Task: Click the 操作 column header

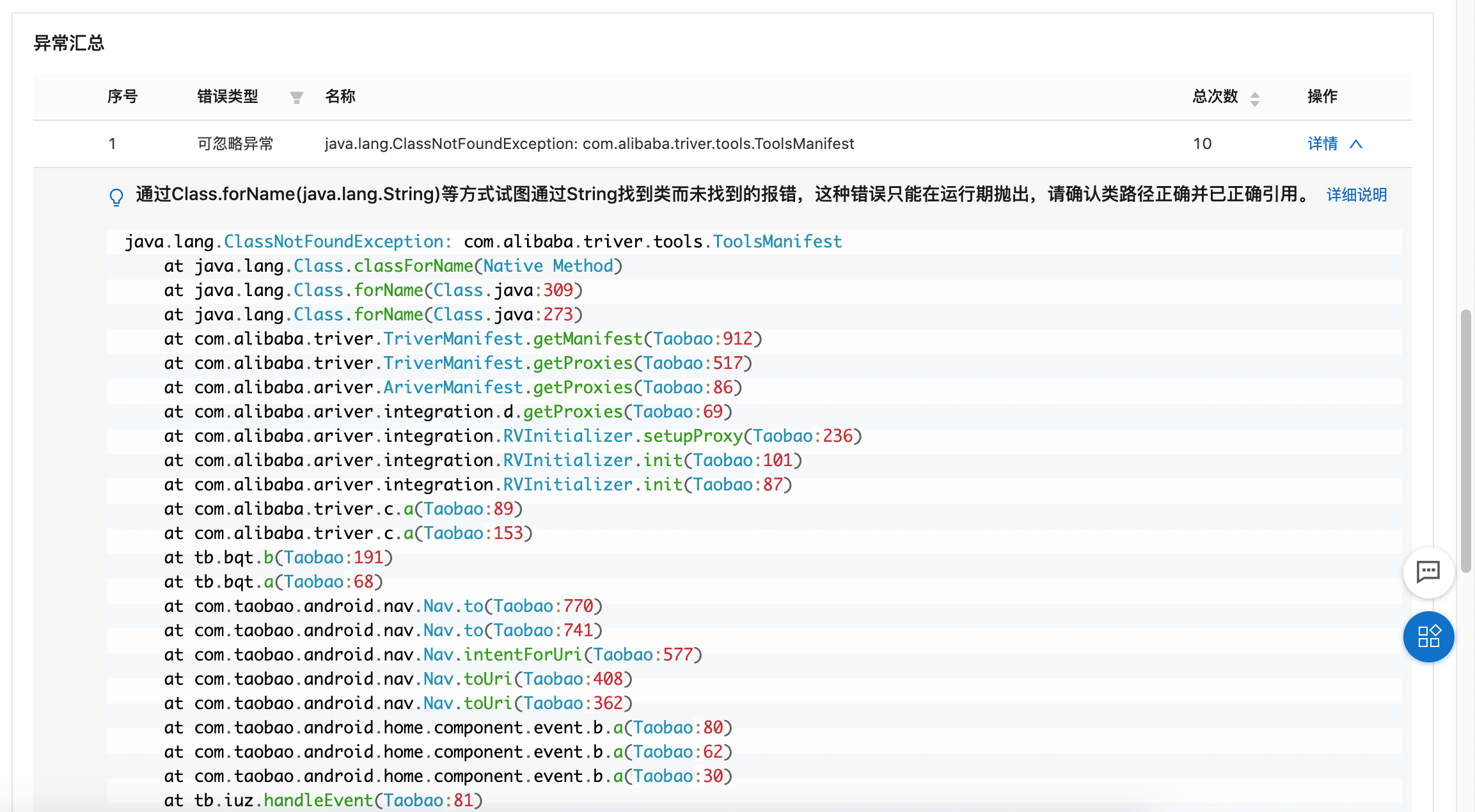Action: (1322, 97)
